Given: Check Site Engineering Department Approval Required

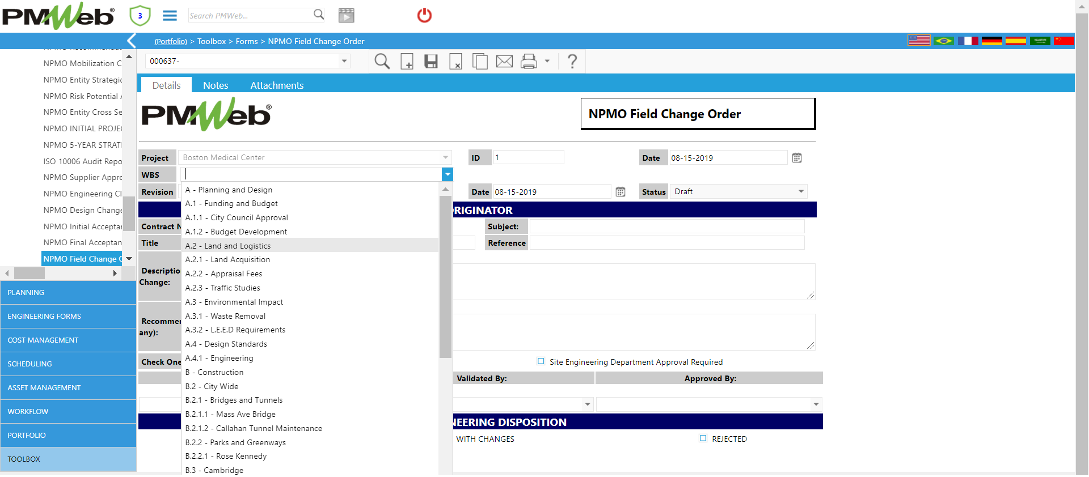Looking at the screenshot, I should click(x=541, y=361).
